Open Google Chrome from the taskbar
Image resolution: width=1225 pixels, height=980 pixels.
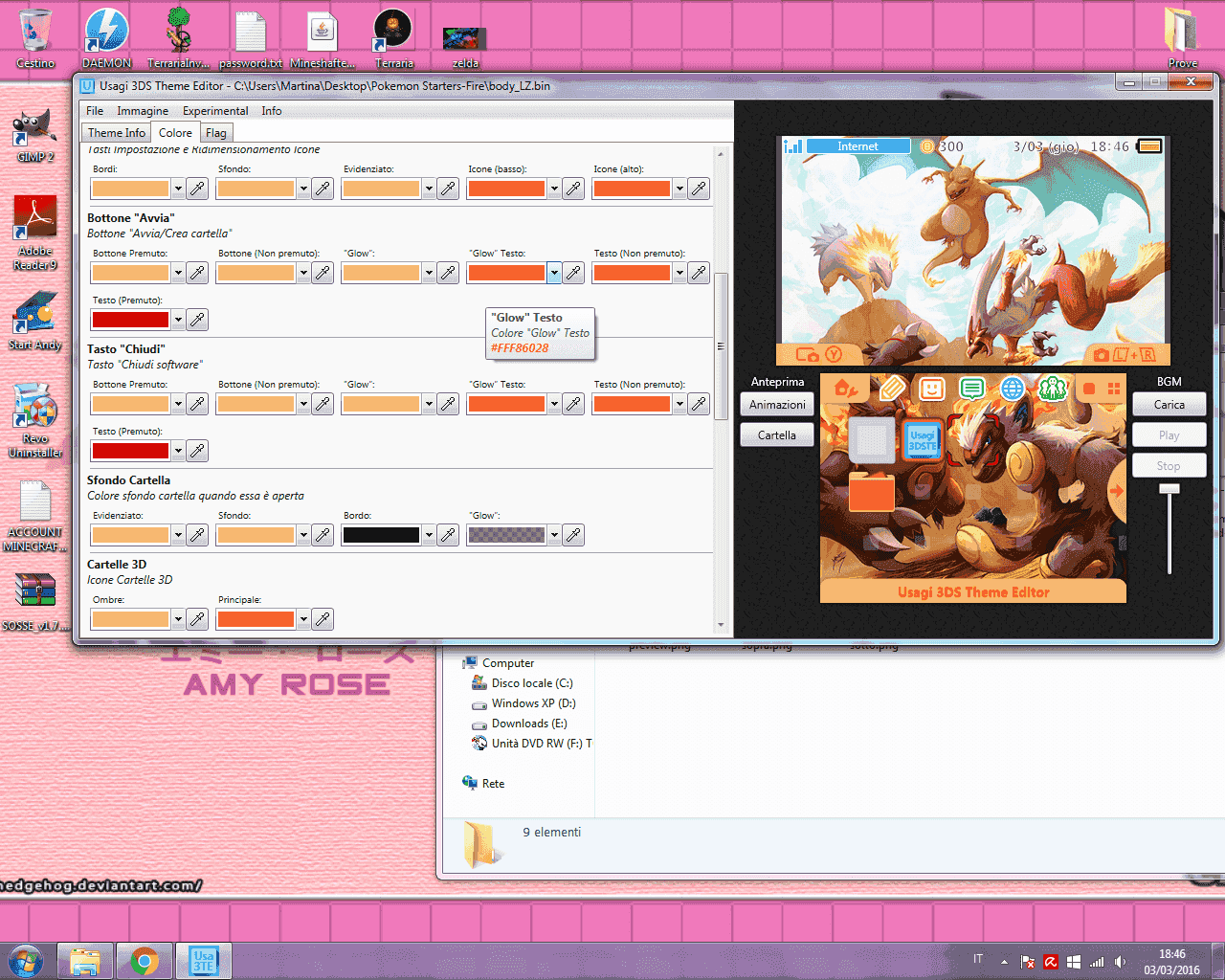tap(145, 961)
